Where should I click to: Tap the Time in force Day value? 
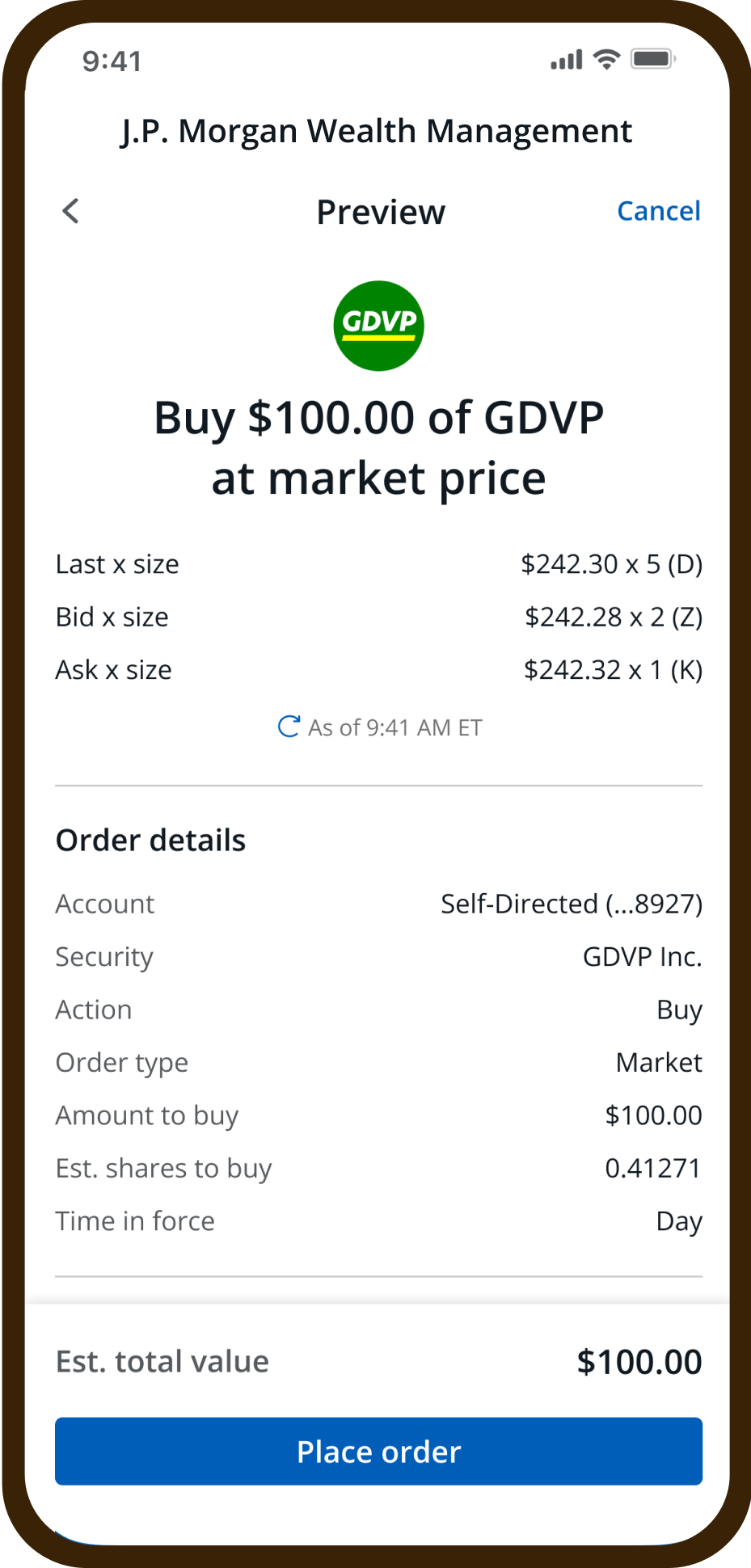[x=678, y=1221]
